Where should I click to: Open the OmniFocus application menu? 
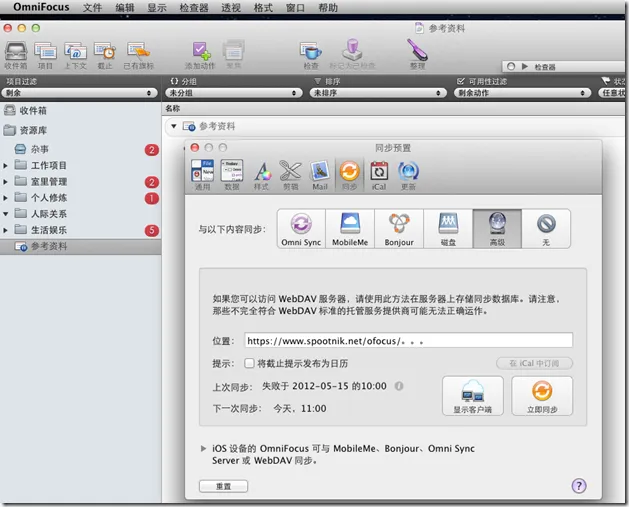pos(41,7)
